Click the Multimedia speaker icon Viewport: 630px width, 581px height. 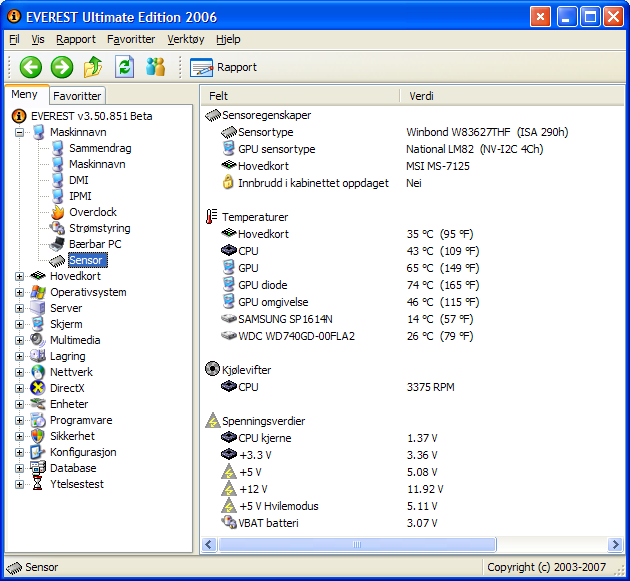click(38, 340)
